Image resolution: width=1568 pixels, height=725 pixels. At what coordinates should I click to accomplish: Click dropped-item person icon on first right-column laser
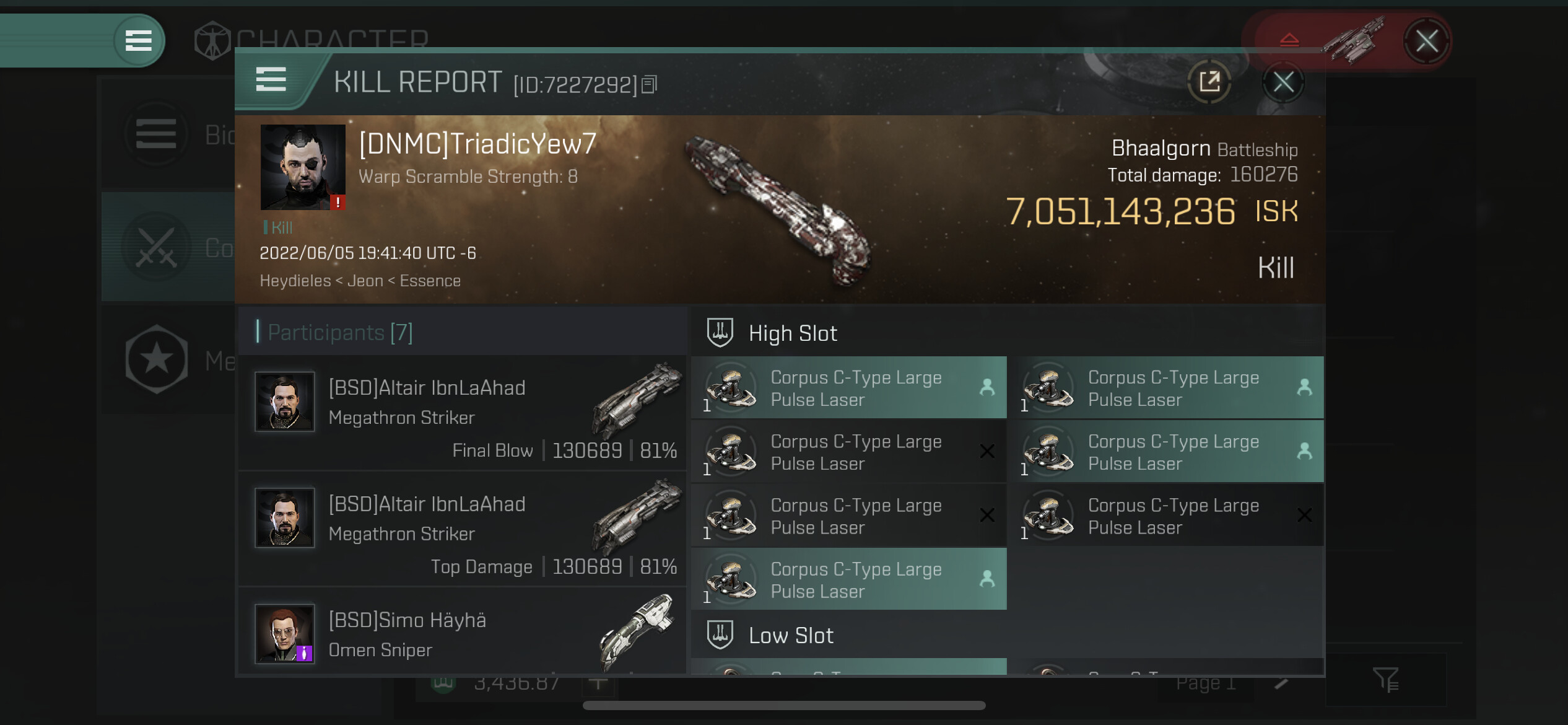[1304, 387]
